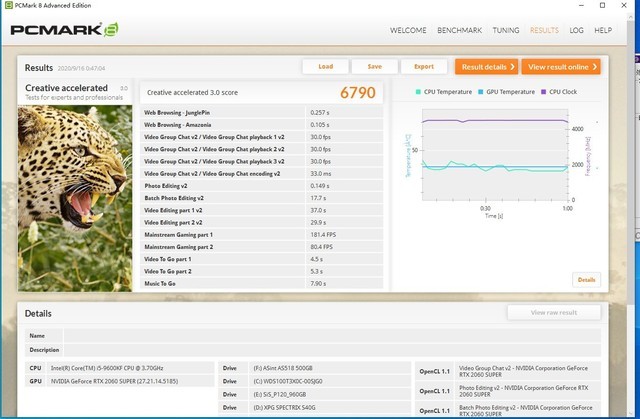Click the Export button
The width and height of the screenshot is (640, 419).
tap(424, 67)
